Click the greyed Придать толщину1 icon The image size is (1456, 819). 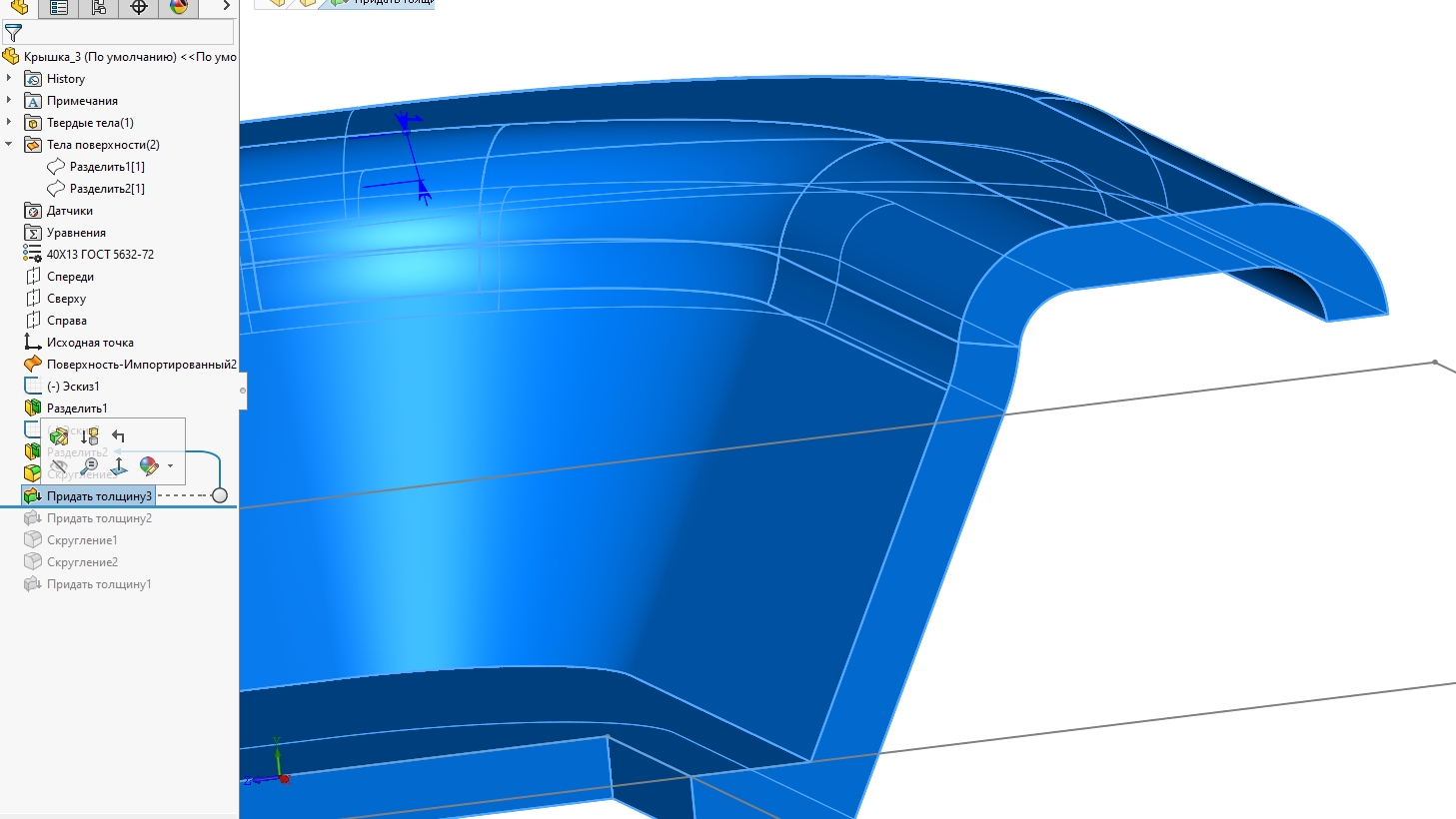(33, 584)
